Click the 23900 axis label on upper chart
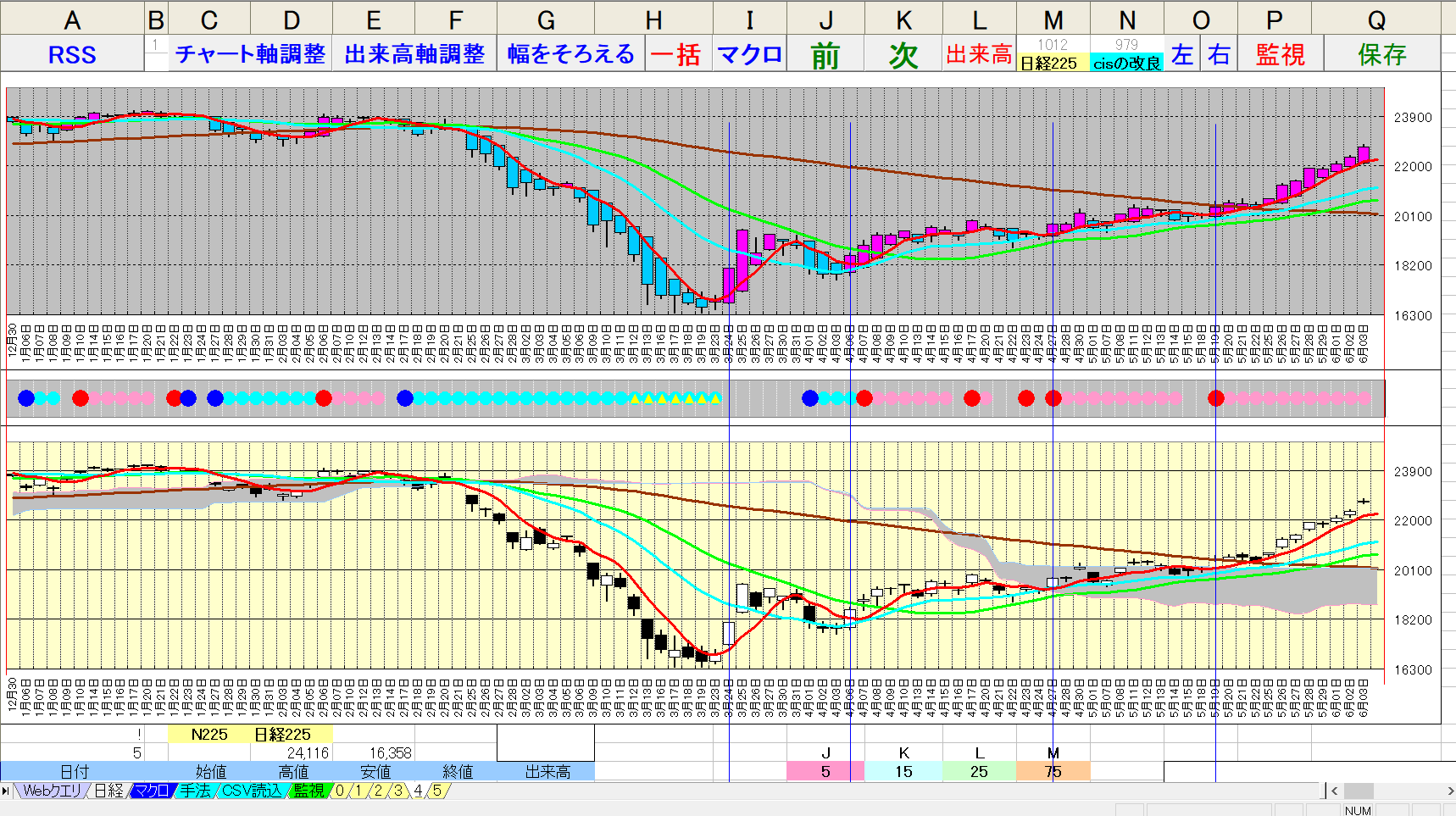Screen dimensions: 1456x816 tap(1413, 117)
